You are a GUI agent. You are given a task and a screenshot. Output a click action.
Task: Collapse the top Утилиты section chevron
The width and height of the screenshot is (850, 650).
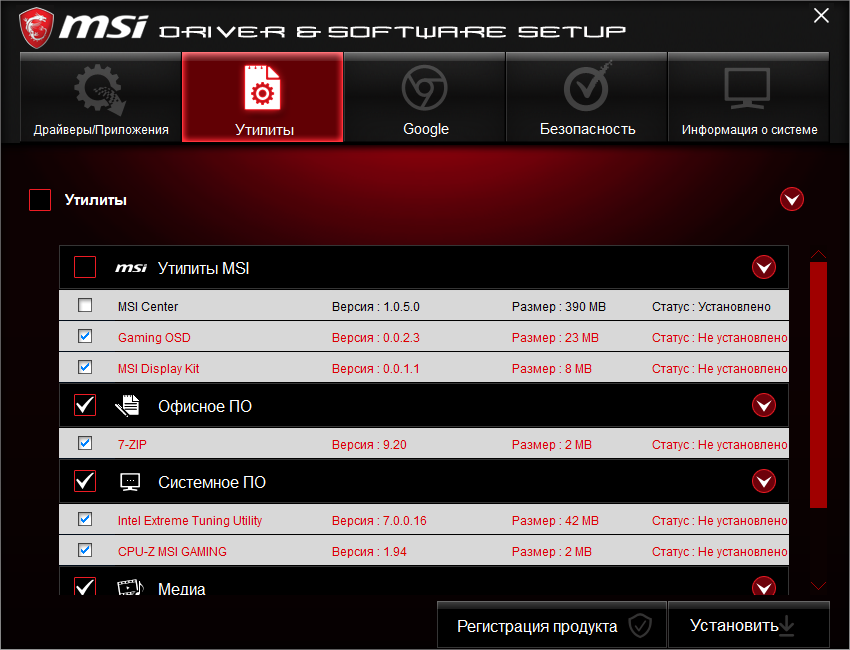pyautogui.click(x=791, y=199)
